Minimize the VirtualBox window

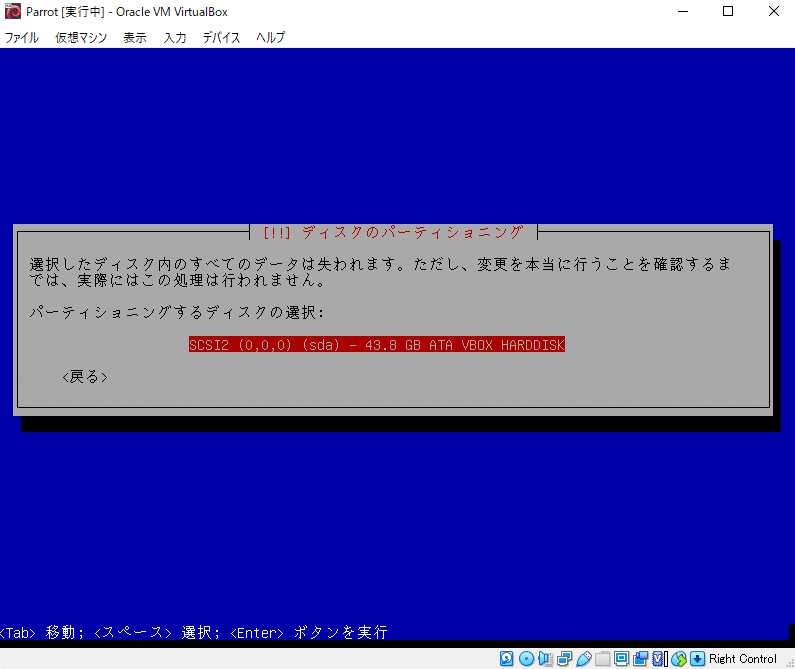pos(683,11)
